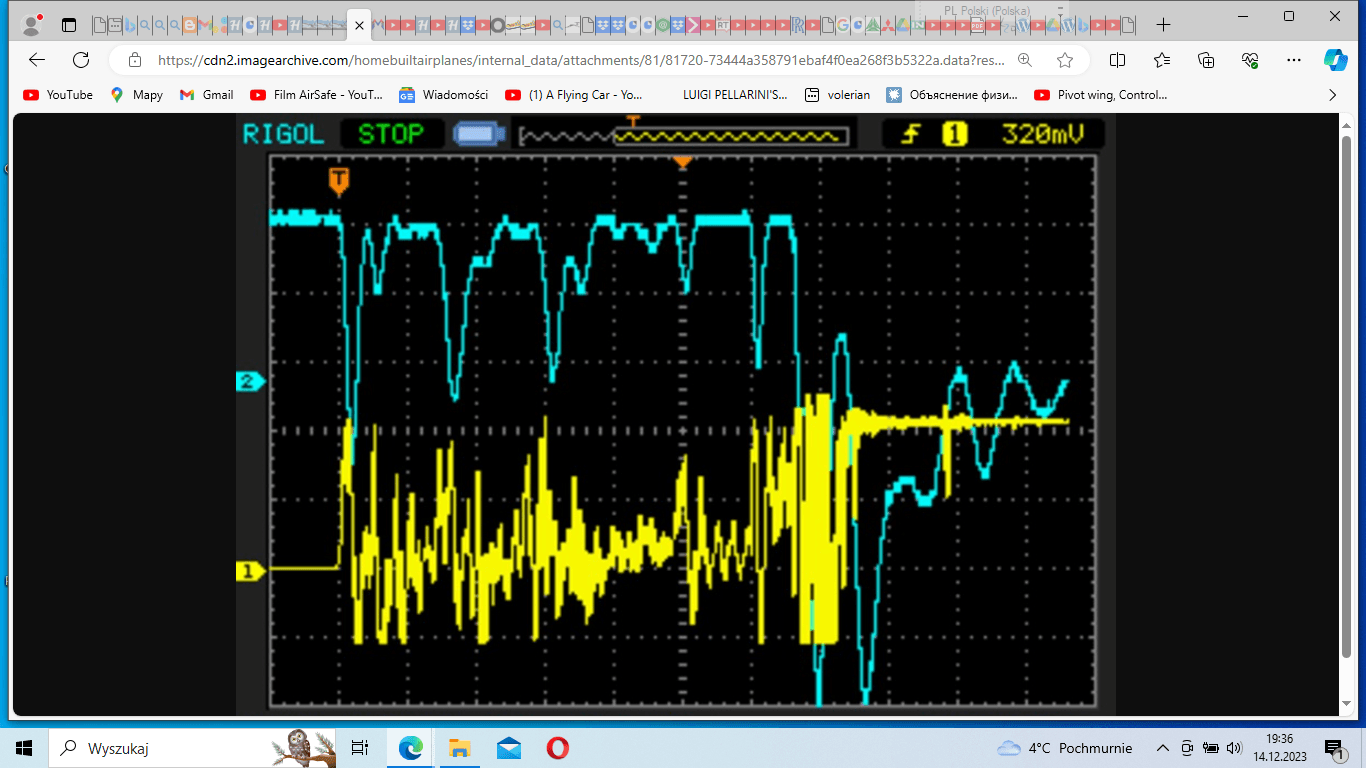Open Browser essentials heart icon

[1250, 60]
